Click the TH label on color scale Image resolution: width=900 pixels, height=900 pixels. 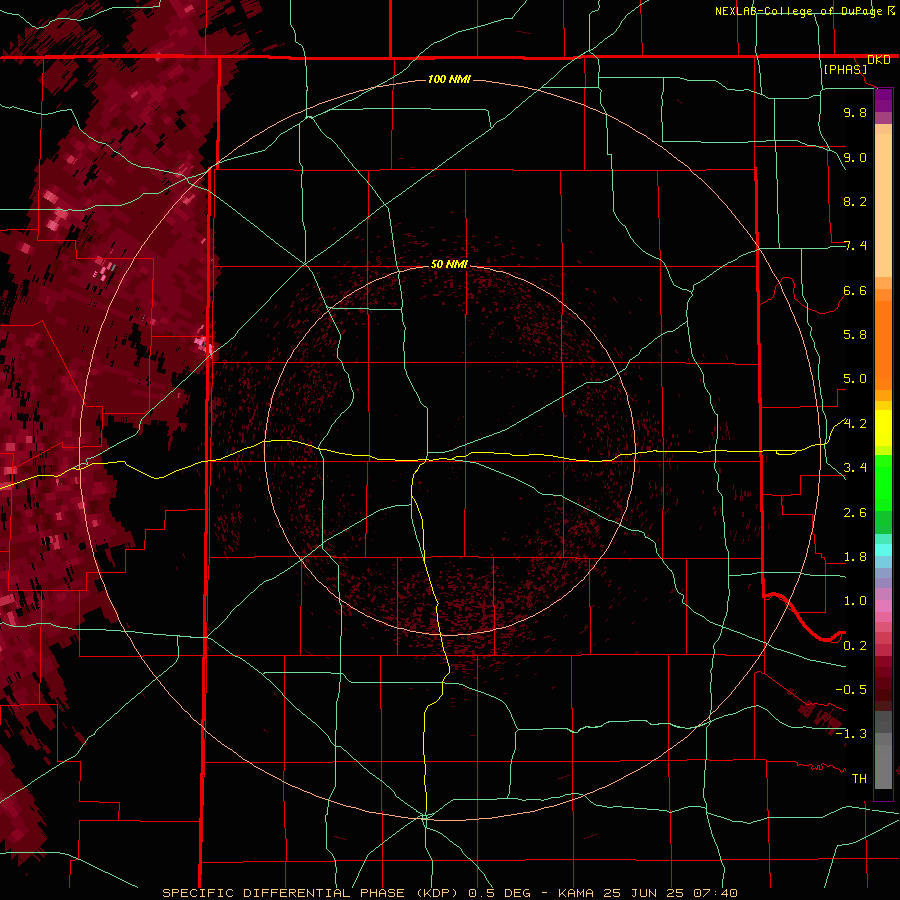coord(859,778)
